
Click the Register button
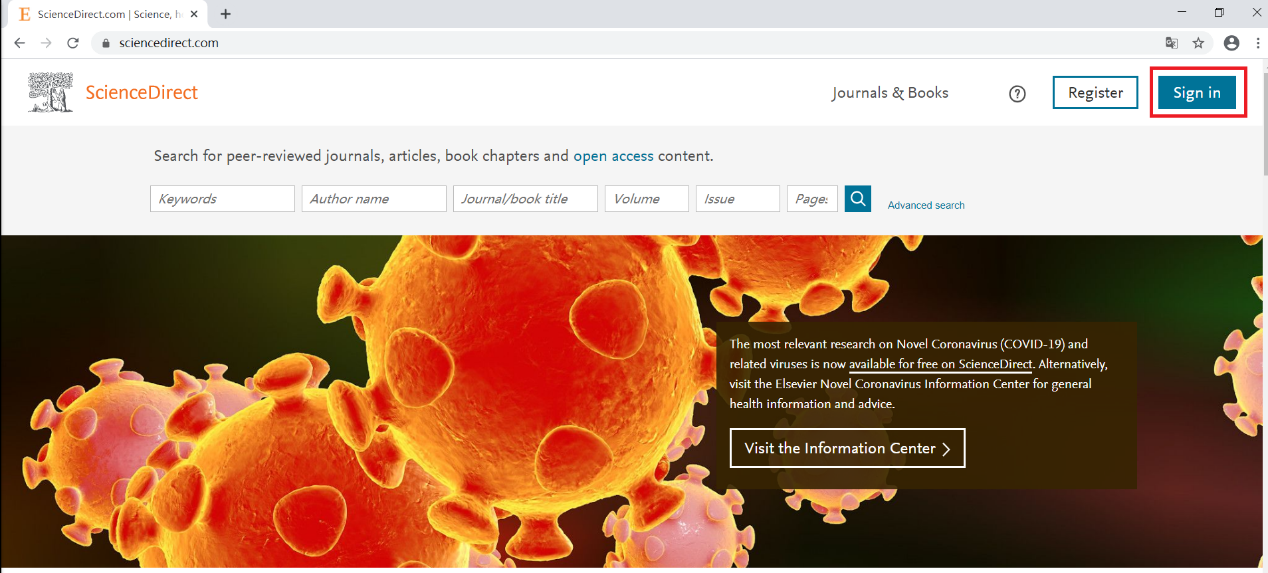click(1095, 93)
